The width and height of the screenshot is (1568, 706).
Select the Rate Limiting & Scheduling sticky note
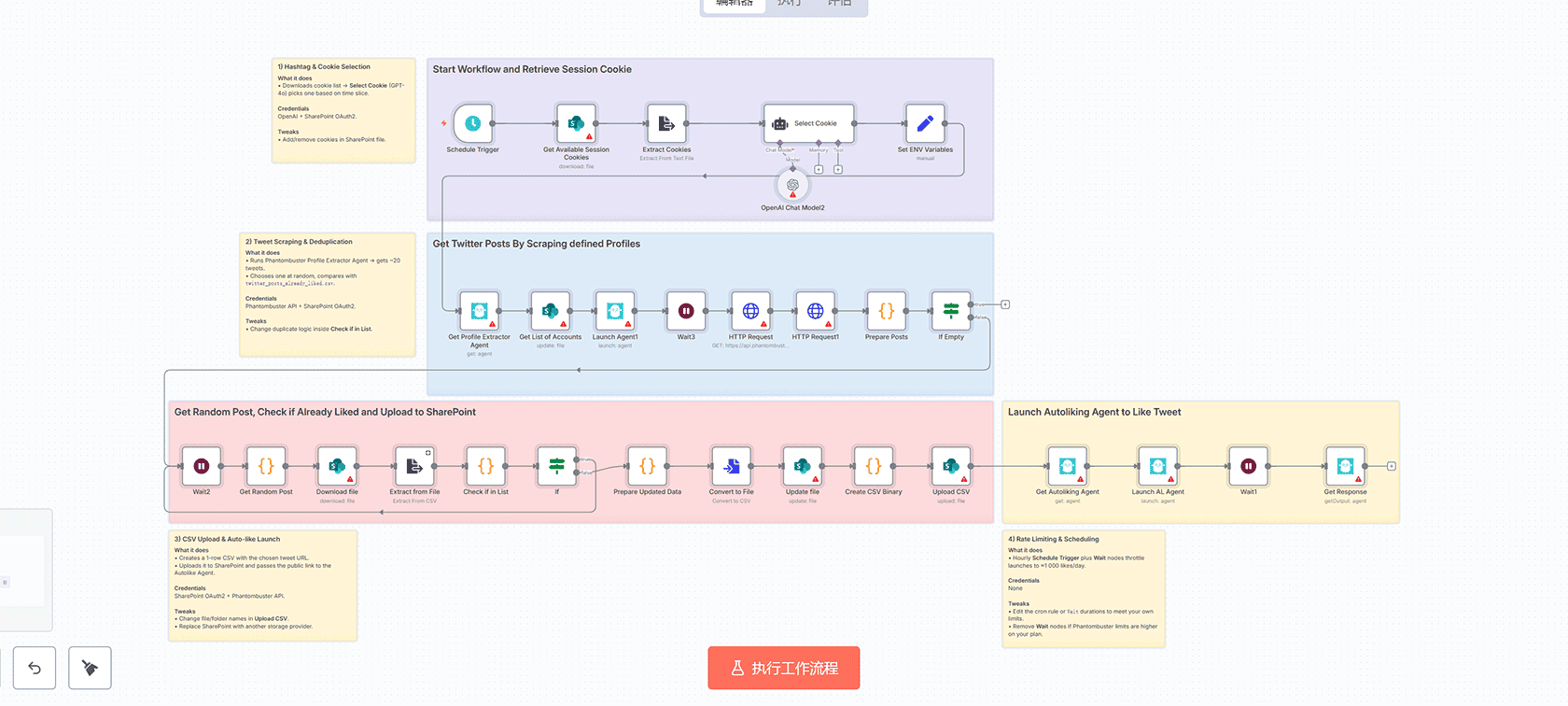pos(1084,588)
